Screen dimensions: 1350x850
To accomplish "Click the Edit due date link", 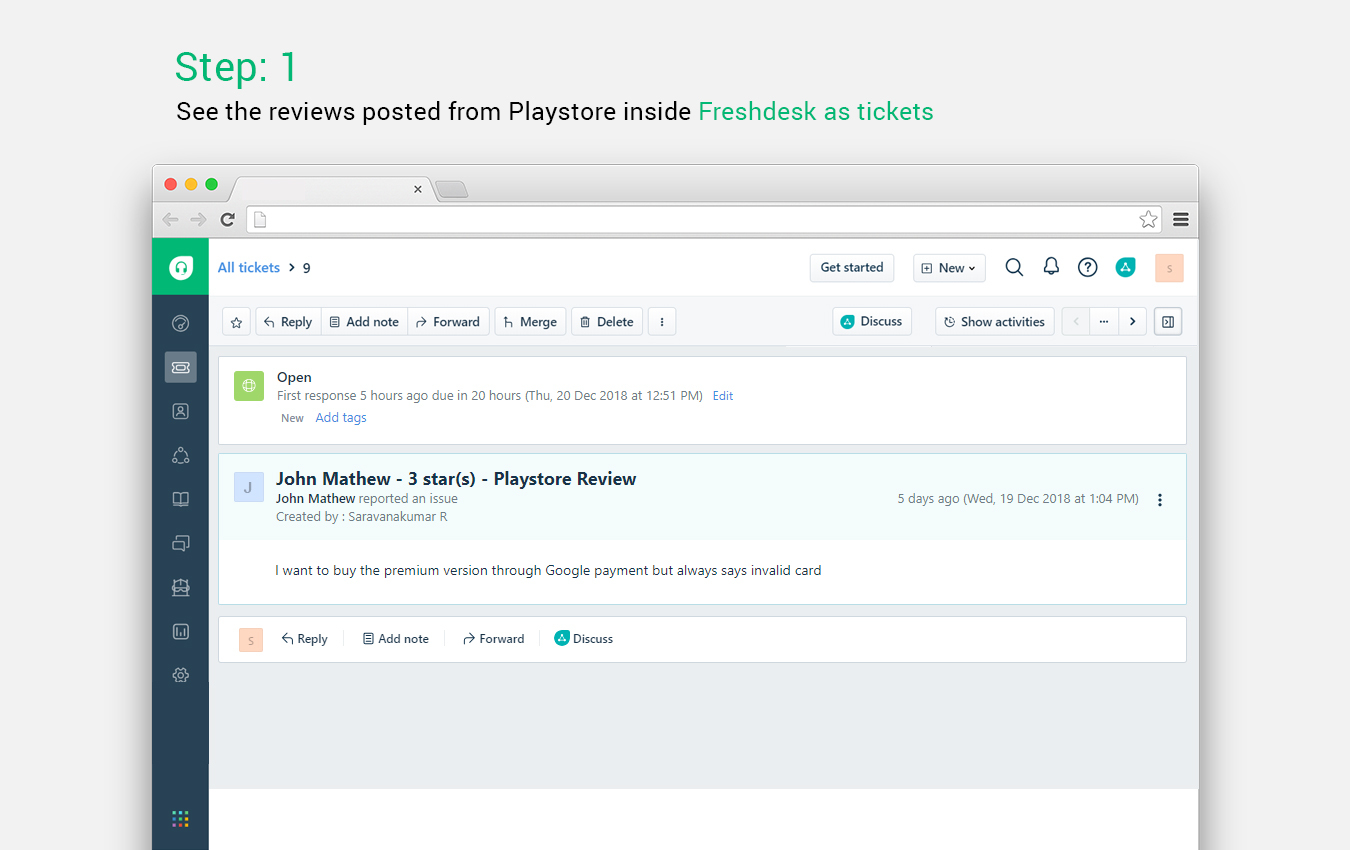I will [x=723, y=396].
